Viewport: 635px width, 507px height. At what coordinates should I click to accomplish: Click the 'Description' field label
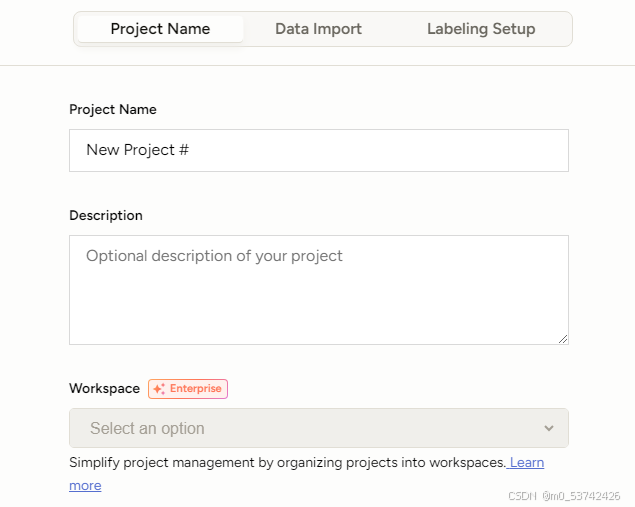click(x=106, y=215)
